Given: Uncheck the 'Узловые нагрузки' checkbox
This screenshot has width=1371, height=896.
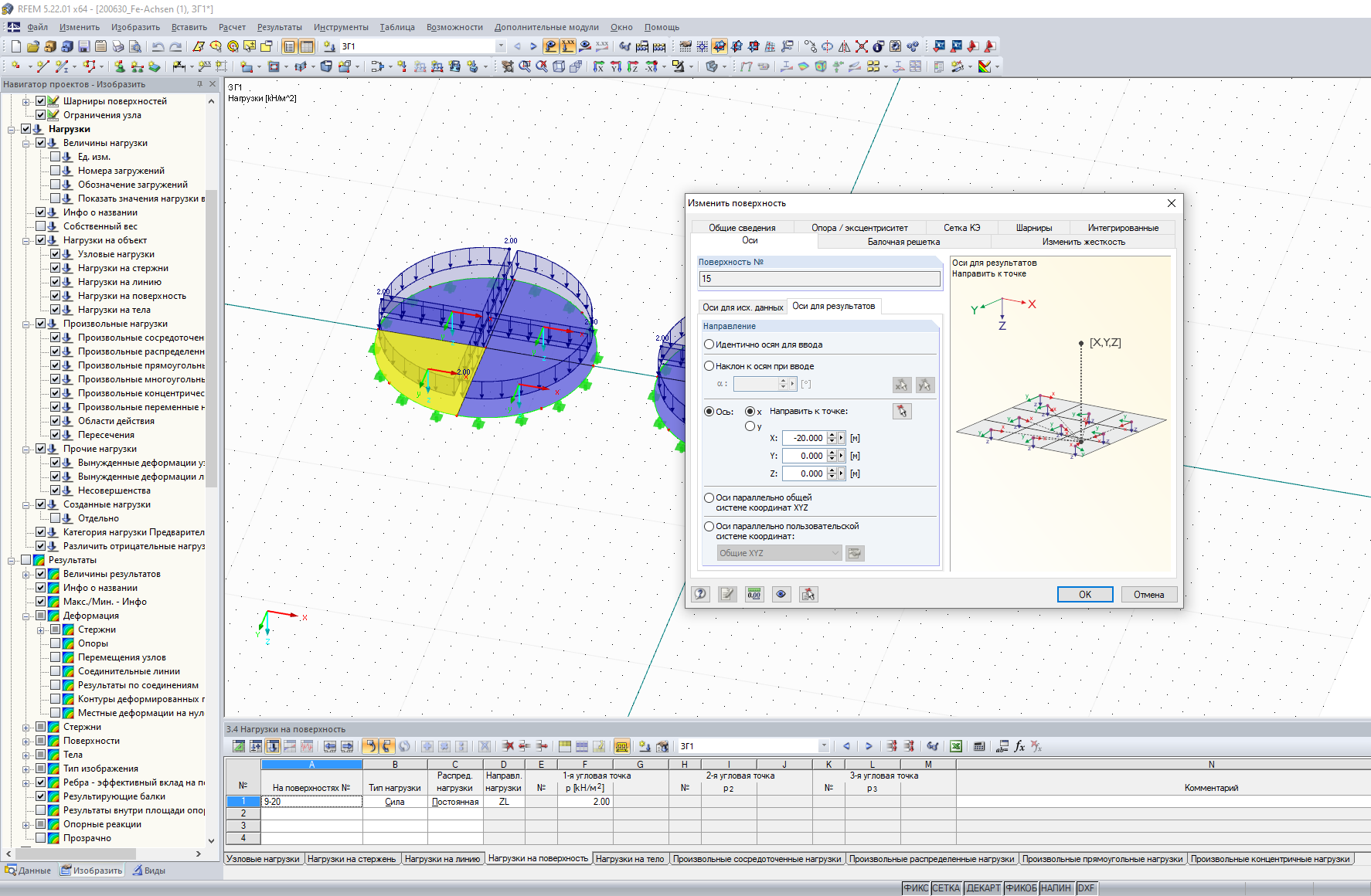Looking at the screenshot, I should [56, 254].
